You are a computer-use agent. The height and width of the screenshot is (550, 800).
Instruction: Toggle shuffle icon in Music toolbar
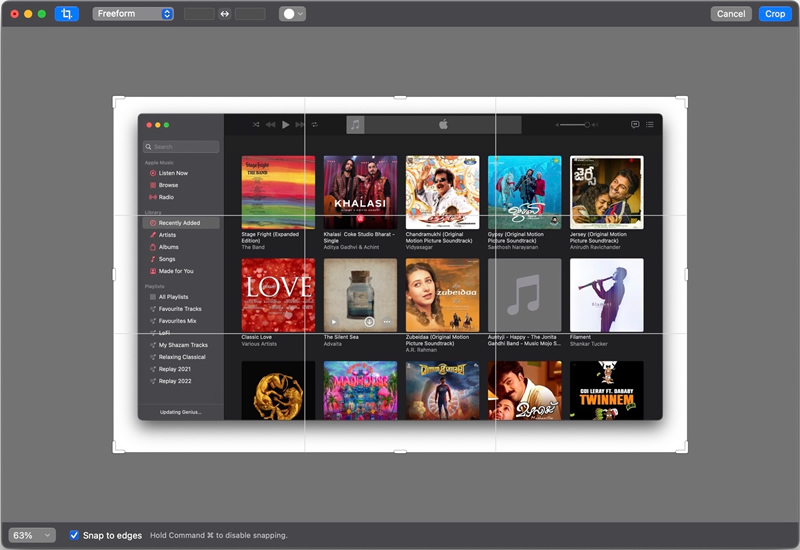pos(256,124)
